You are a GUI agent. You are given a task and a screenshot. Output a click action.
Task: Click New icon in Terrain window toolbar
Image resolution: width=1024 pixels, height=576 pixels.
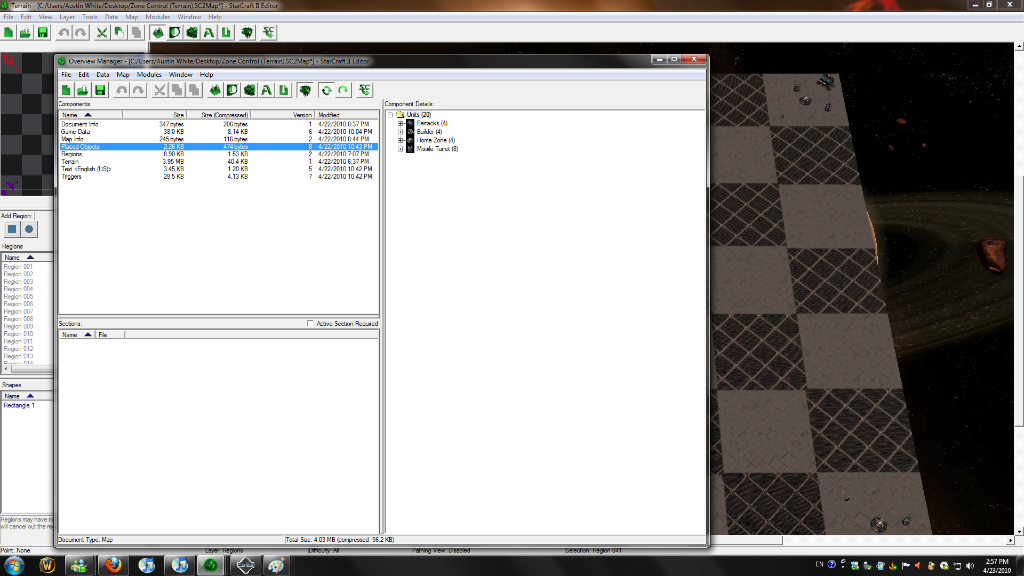8,32
